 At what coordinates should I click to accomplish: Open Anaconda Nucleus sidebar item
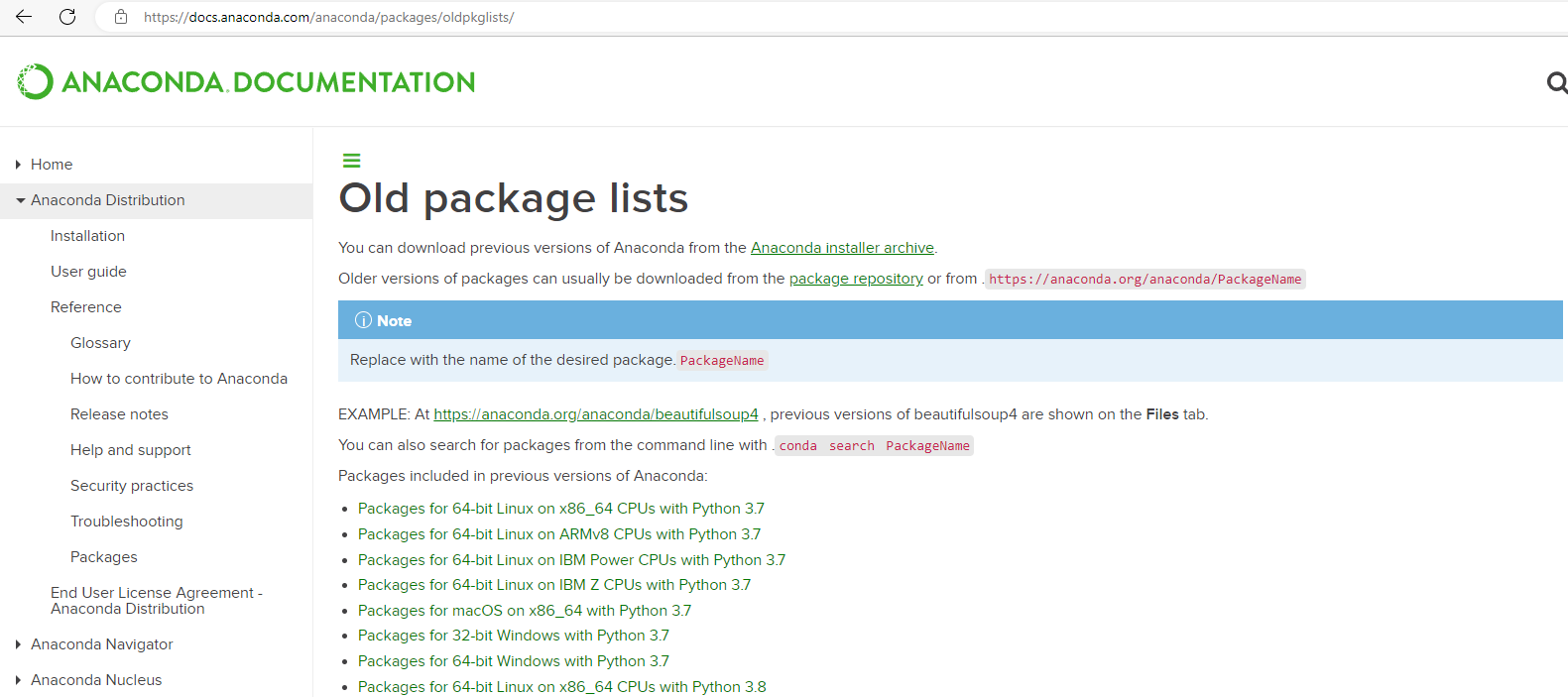pos(96,680)
